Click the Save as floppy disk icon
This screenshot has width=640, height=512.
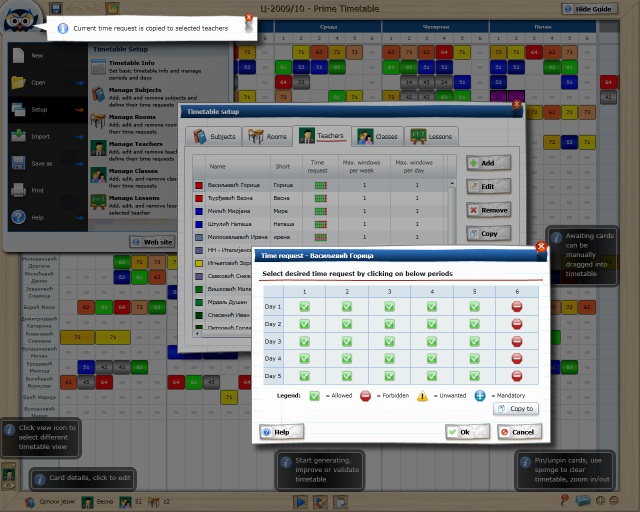17,163
